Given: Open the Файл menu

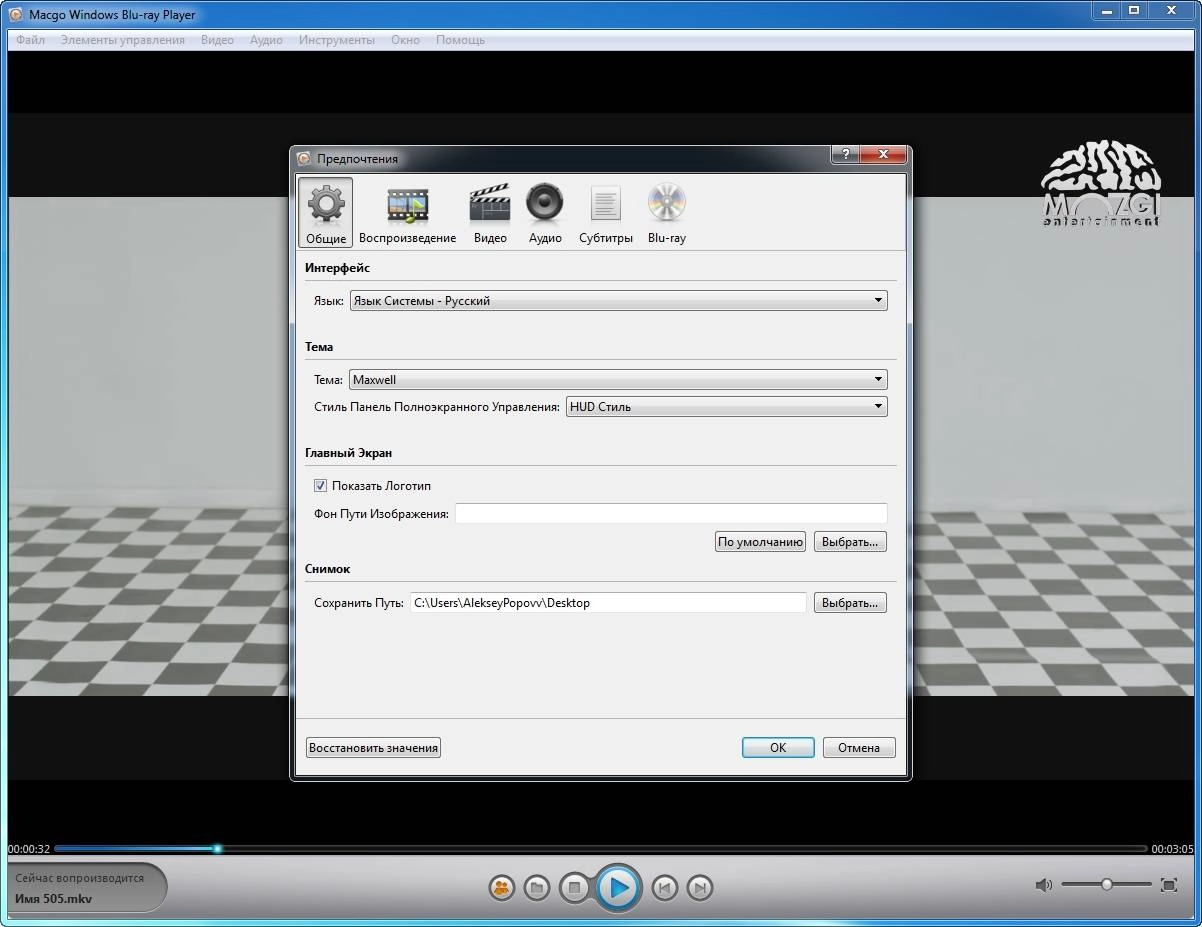Looking at the screenshot, I should [31, 40].
